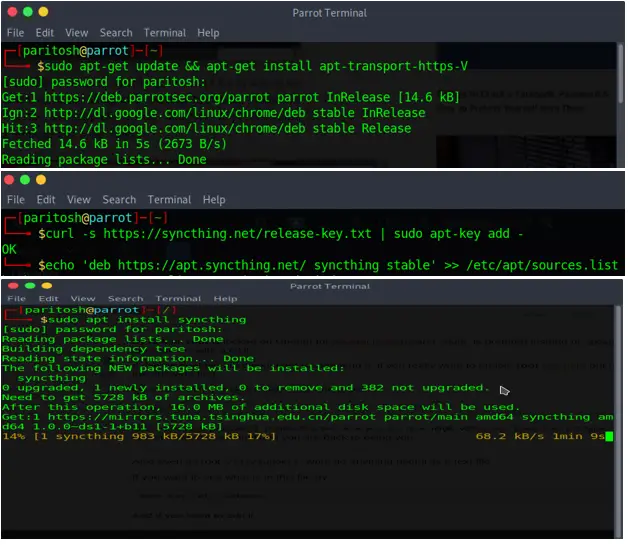Click the '68.2 kB/s 1min 9s' download speed text
630x545 pixels.
540,436
